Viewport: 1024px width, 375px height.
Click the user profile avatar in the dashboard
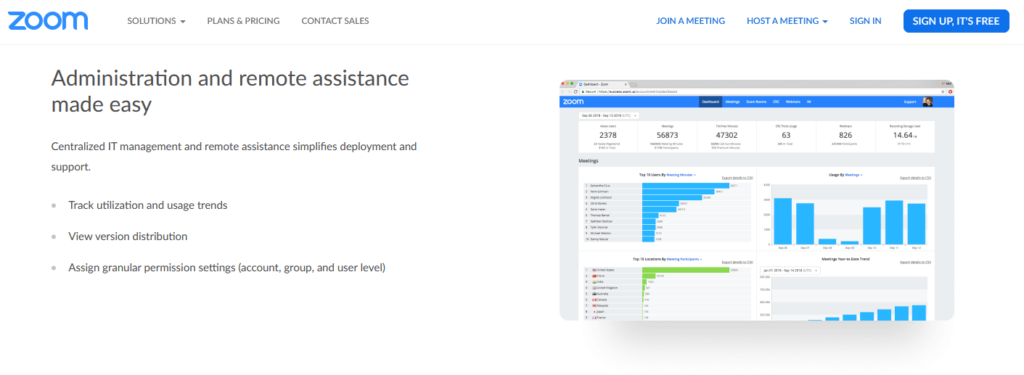tap(927, 102)
